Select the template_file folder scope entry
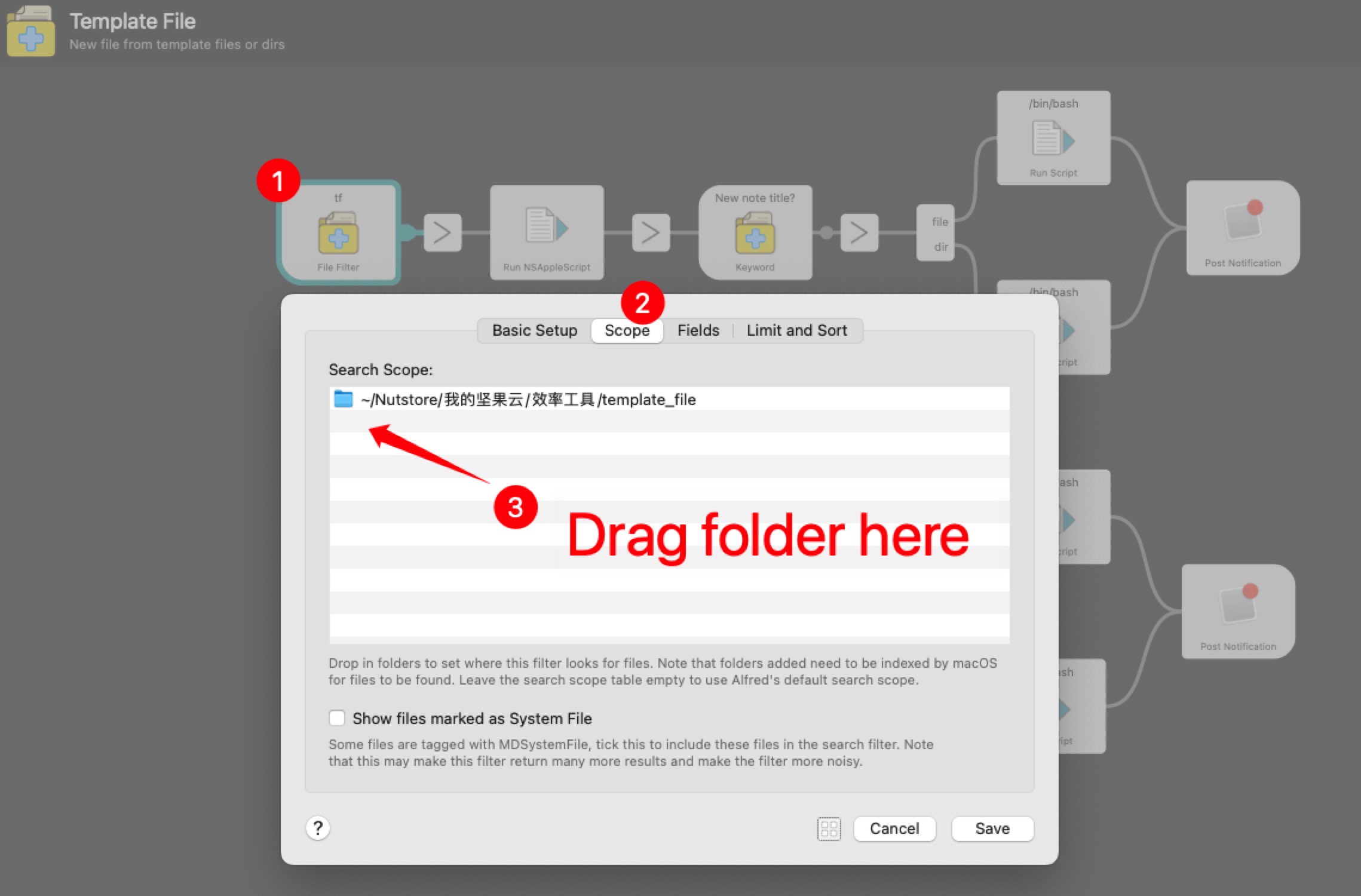 click(528, 399)
